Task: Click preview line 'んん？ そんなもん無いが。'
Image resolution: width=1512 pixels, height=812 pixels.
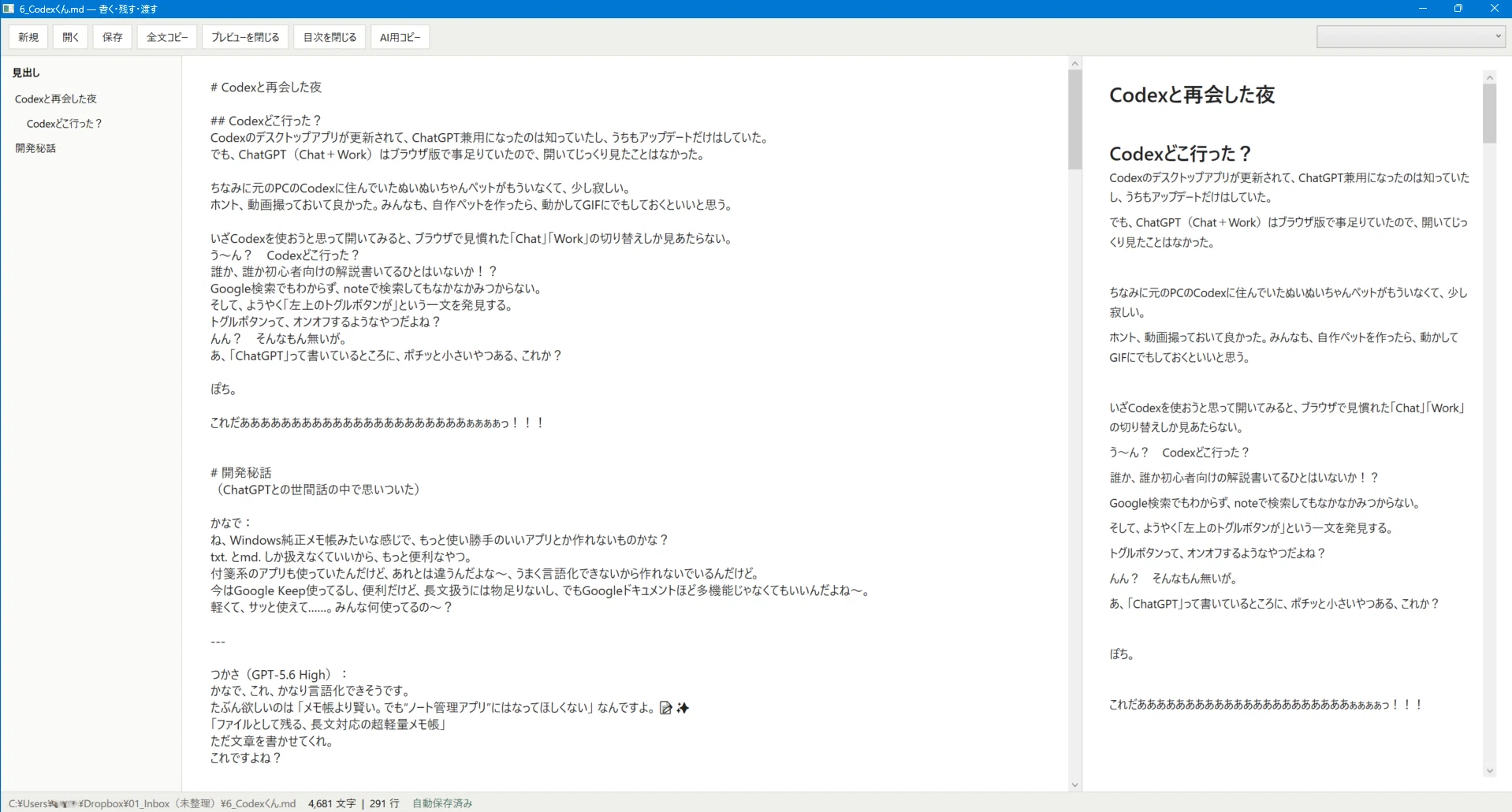Action: [x=1172, y=579]
